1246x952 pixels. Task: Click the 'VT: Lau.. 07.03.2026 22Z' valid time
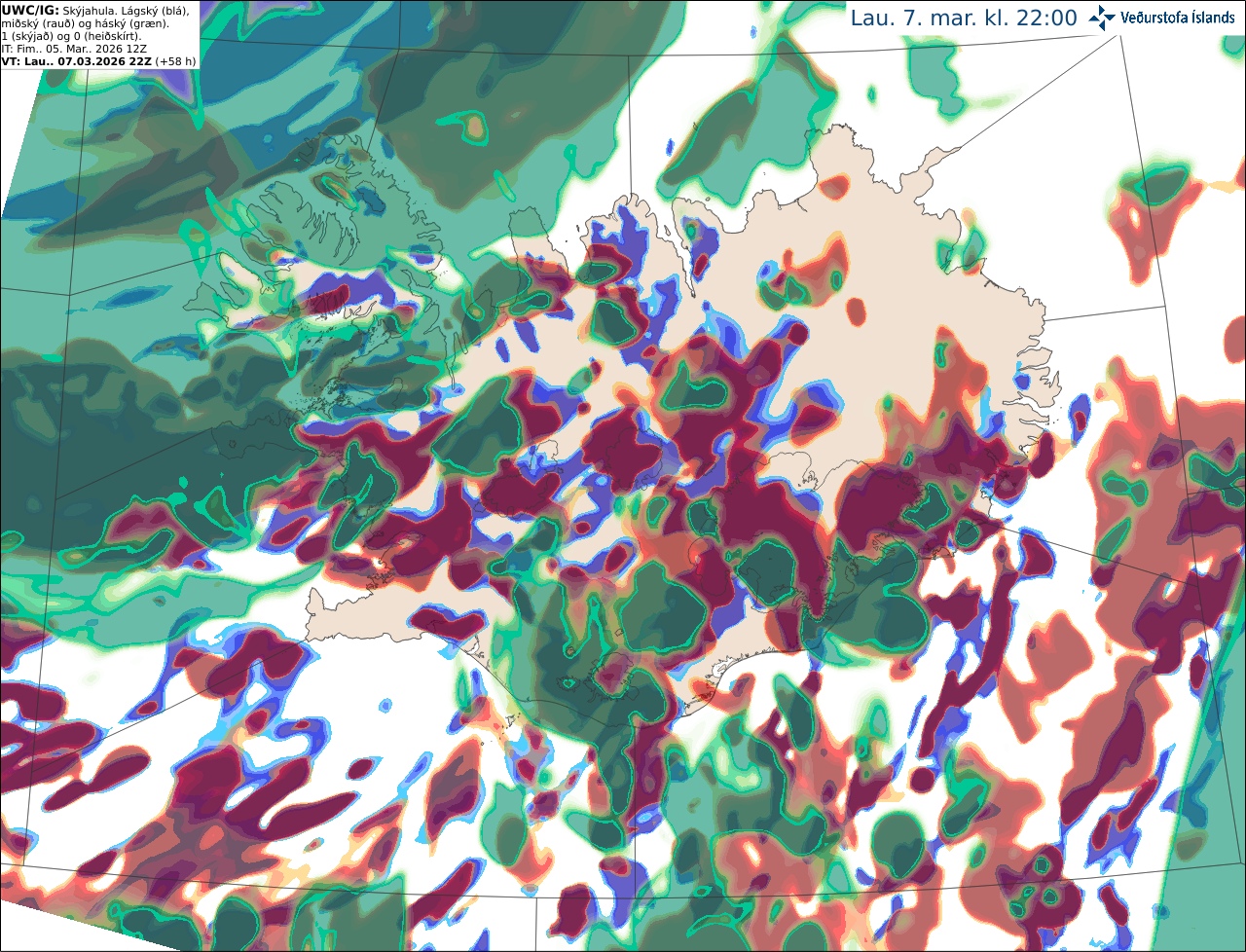click(76, 61)
